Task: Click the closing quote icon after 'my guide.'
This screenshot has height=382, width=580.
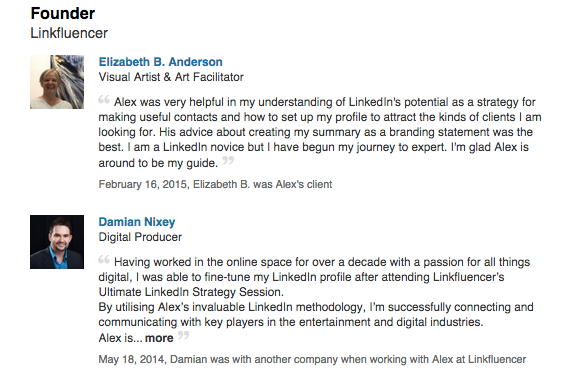Action: coord(228,160)
